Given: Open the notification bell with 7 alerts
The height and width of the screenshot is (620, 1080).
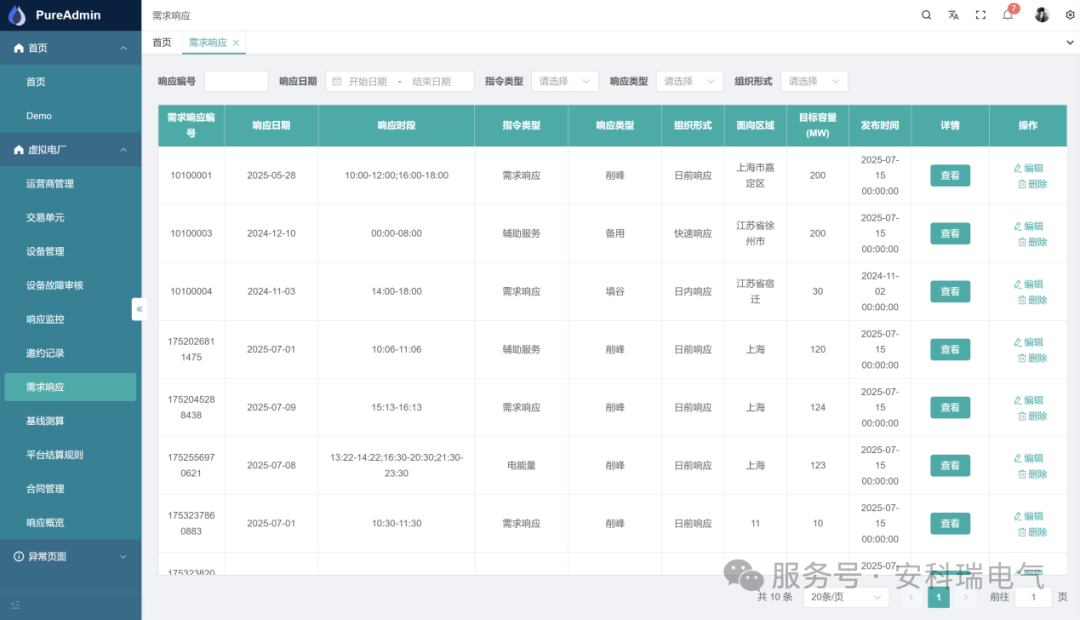Looking at the screenshot, I should tap(1007, 15).
